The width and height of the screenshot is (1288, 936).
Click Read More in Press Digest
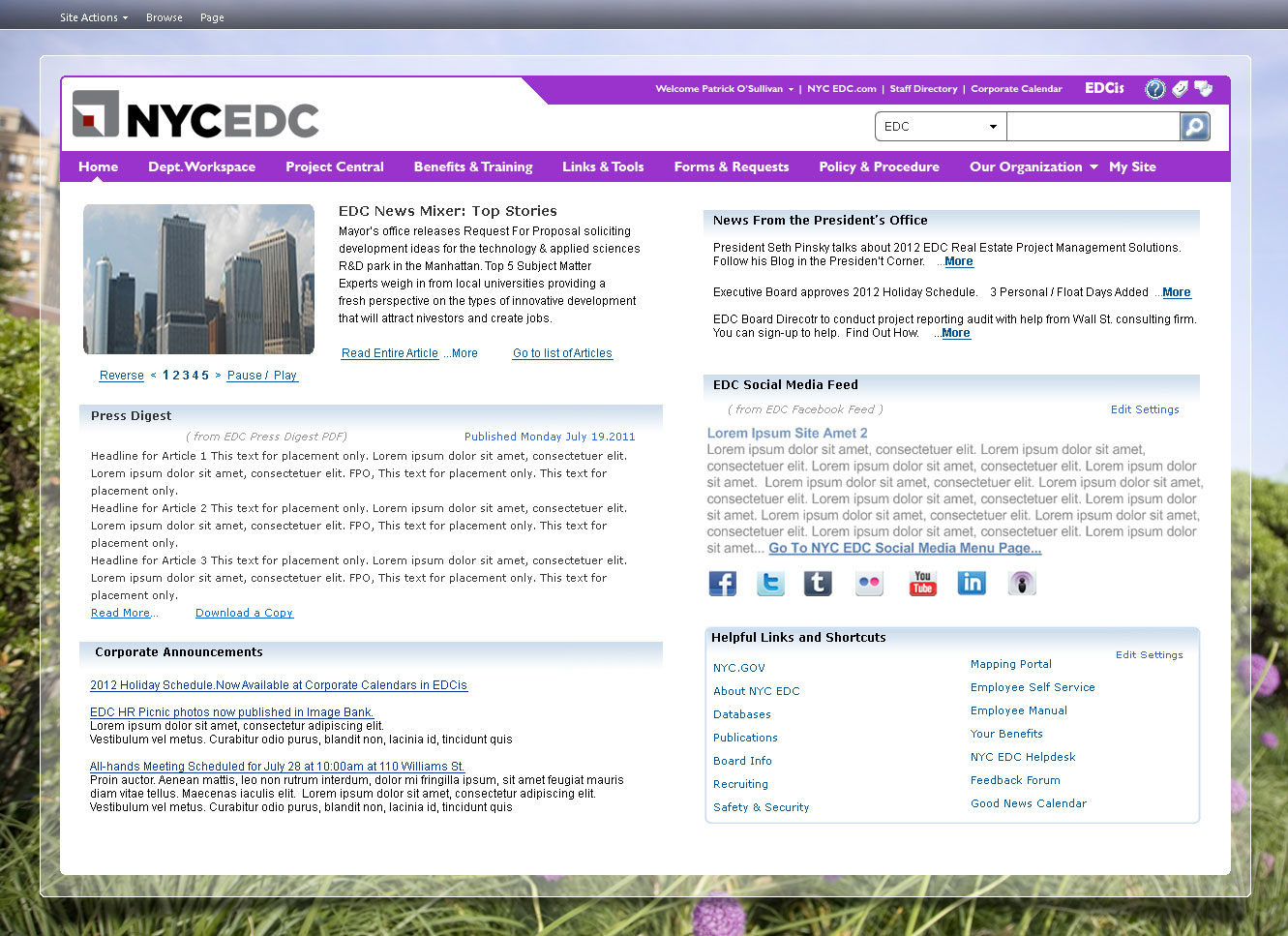point(121,613)
